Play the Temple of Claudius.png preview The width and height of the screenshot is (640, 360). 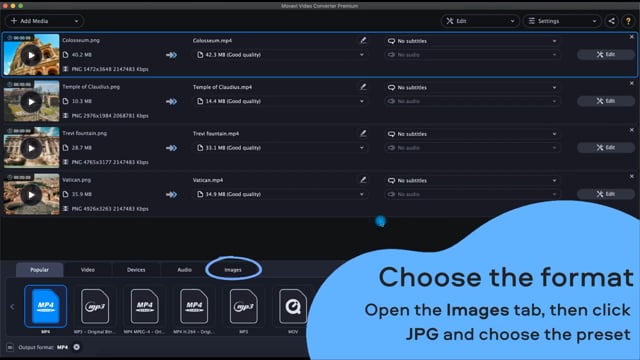[x=31, y=102]
